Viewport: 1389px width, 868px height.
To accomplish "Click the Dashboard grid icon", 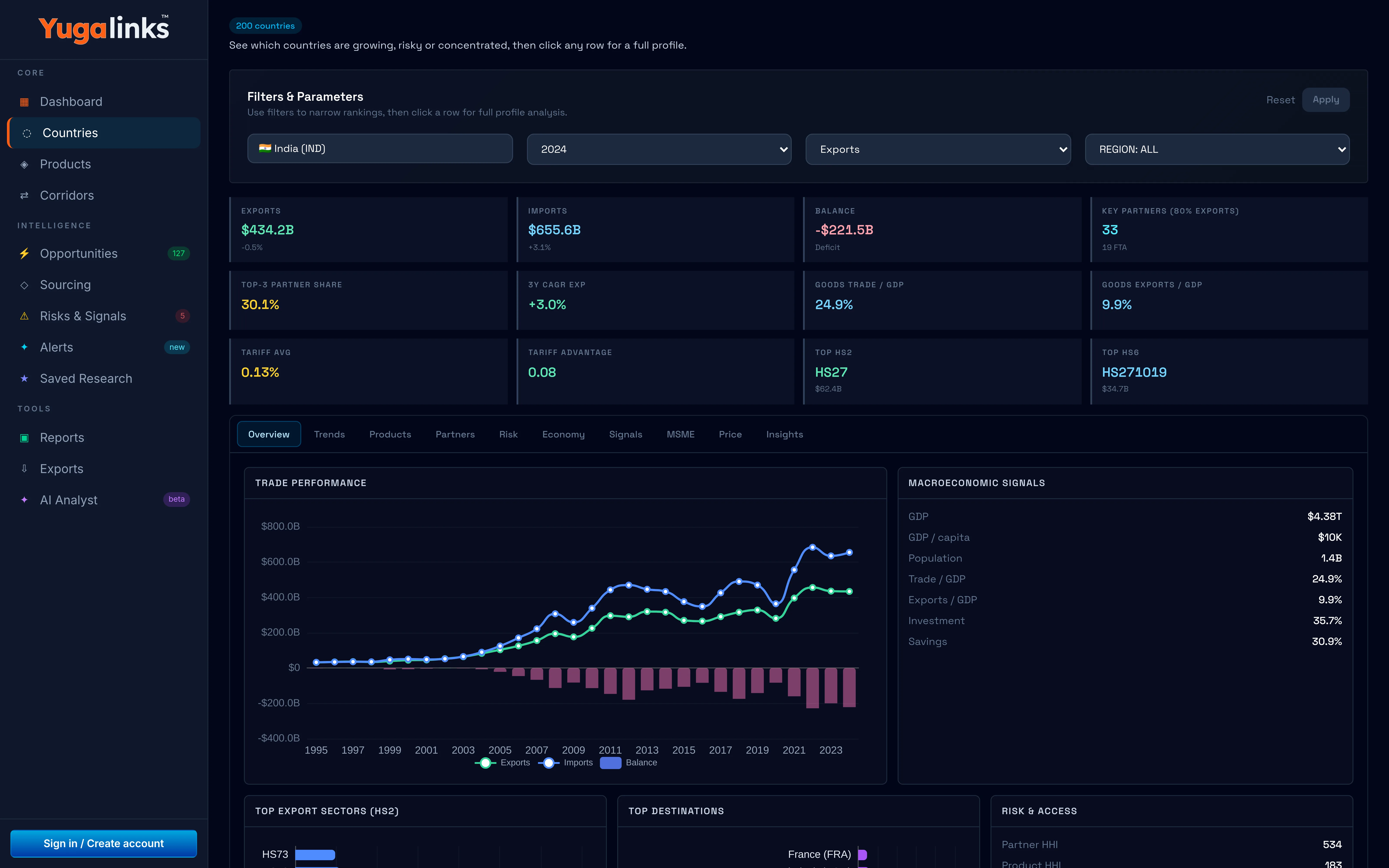I will pos(24,102).
